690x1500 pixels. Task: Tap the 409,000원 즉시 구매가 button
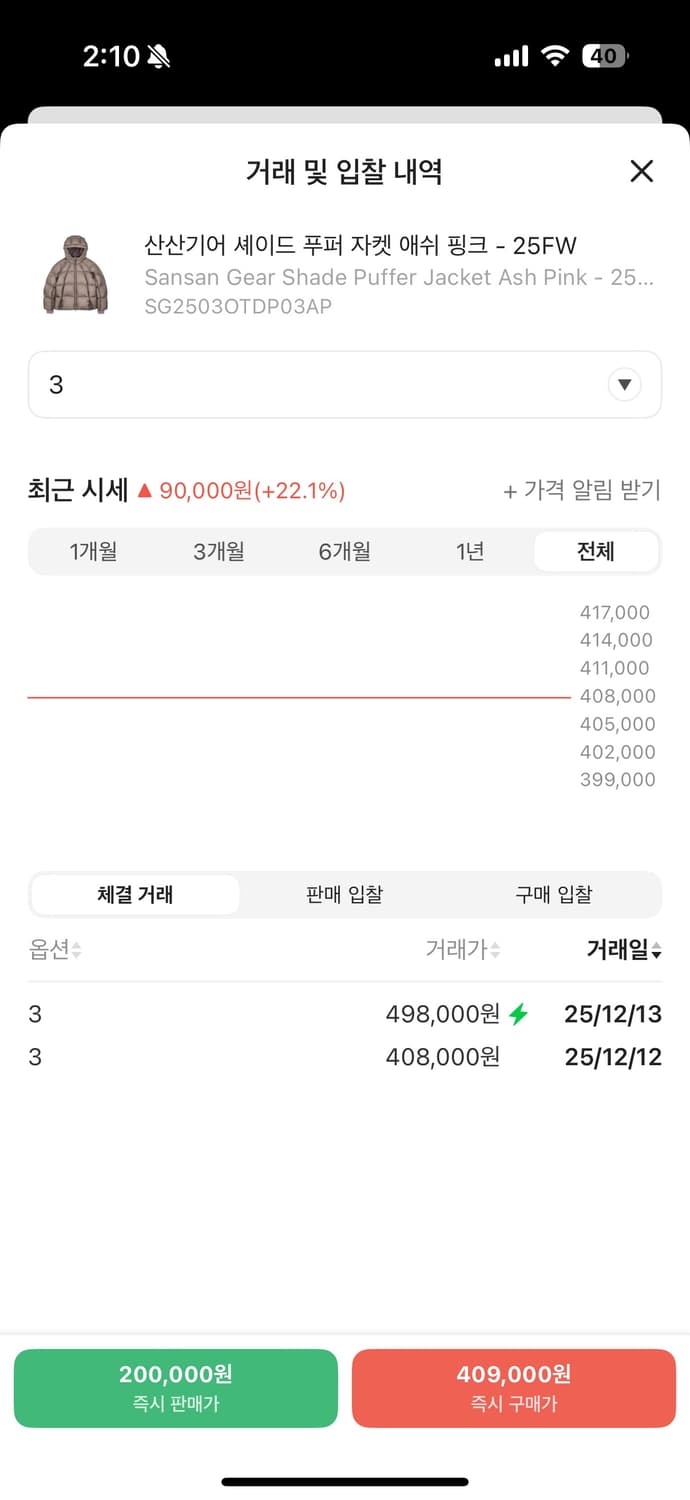(513, 1387)
